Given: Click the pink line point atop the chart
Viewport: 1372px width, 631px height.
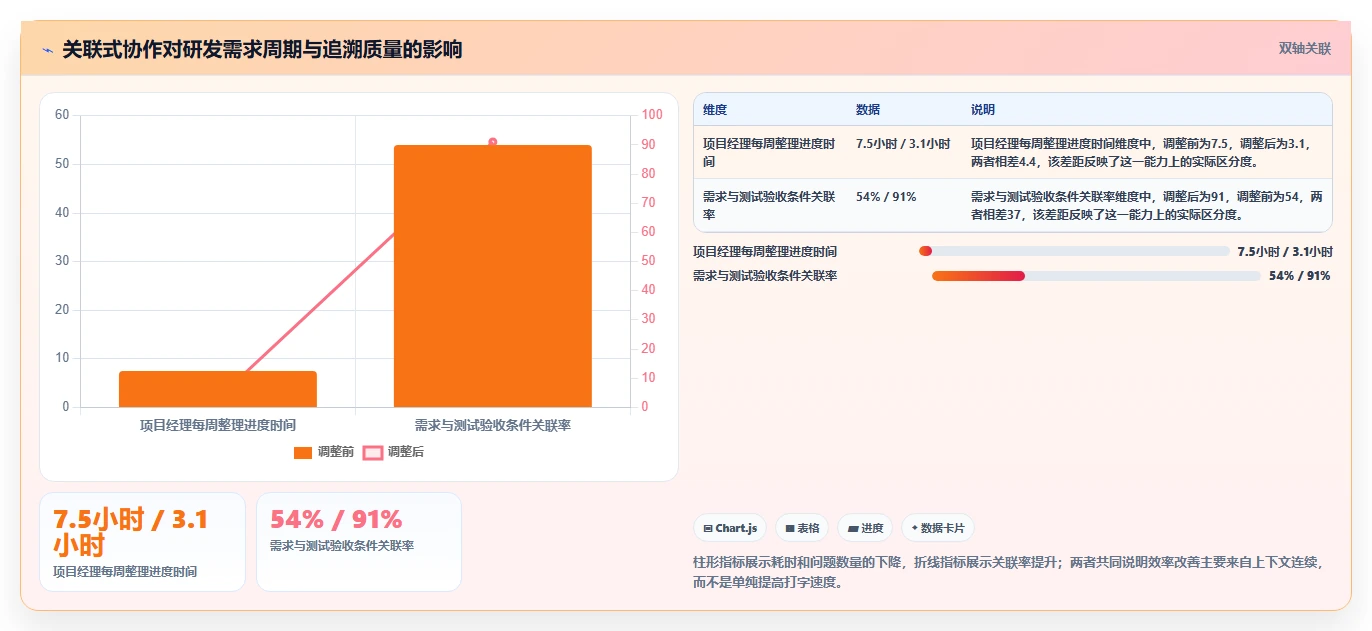Looking at the screenshot, I should point(493,142).
